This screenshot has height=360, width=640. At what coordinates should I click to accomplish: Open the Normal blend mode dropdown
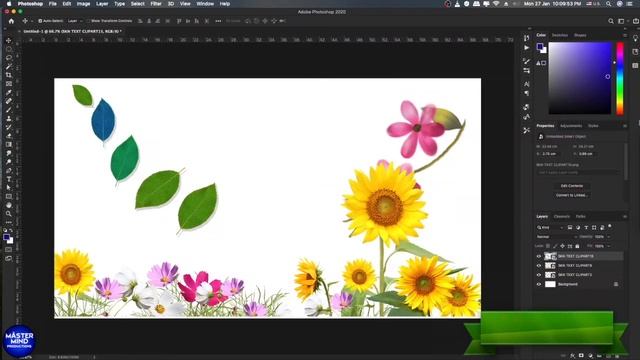click(557, 237)
